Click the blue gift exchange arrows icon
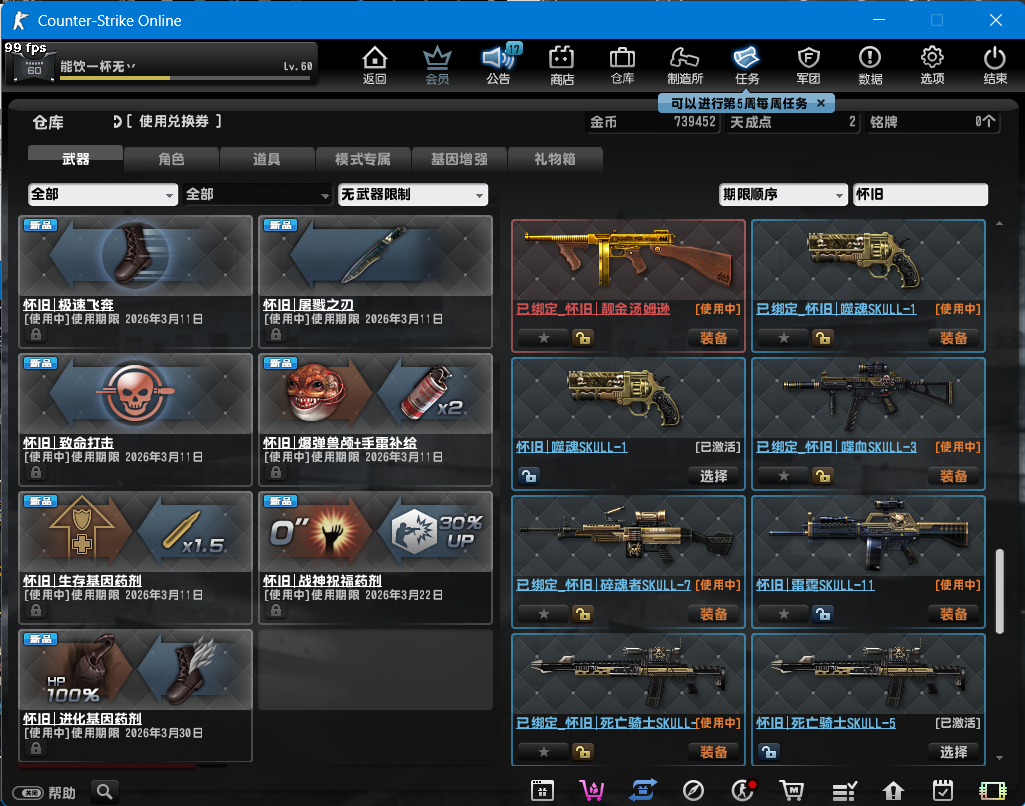Image resolution: width=1025 pixels, height=806 pixels. coord(643,791)
